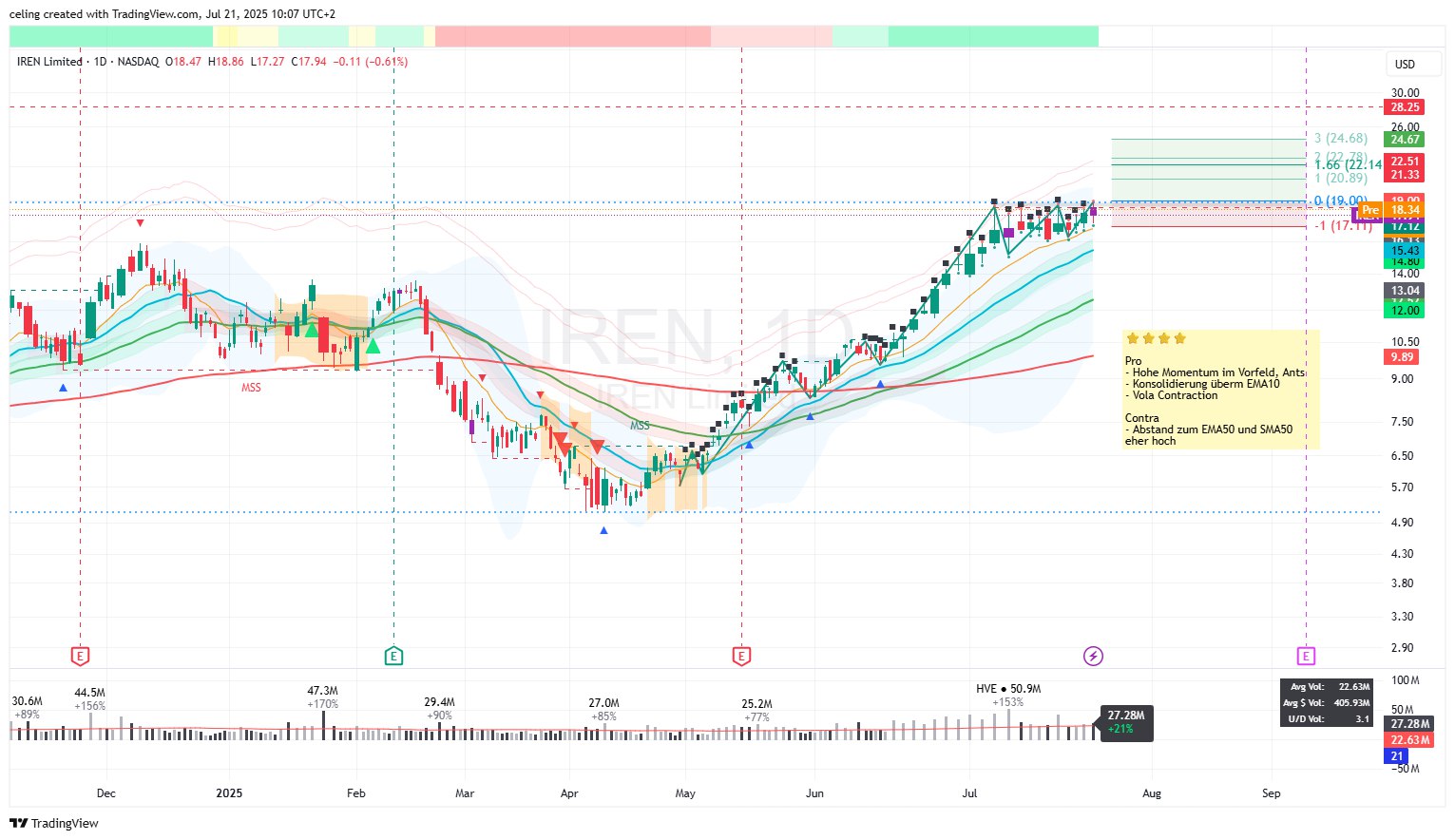Click the green 24.67 price axis label
This screenshot has height=840, width=1455.
point(1405,140)
